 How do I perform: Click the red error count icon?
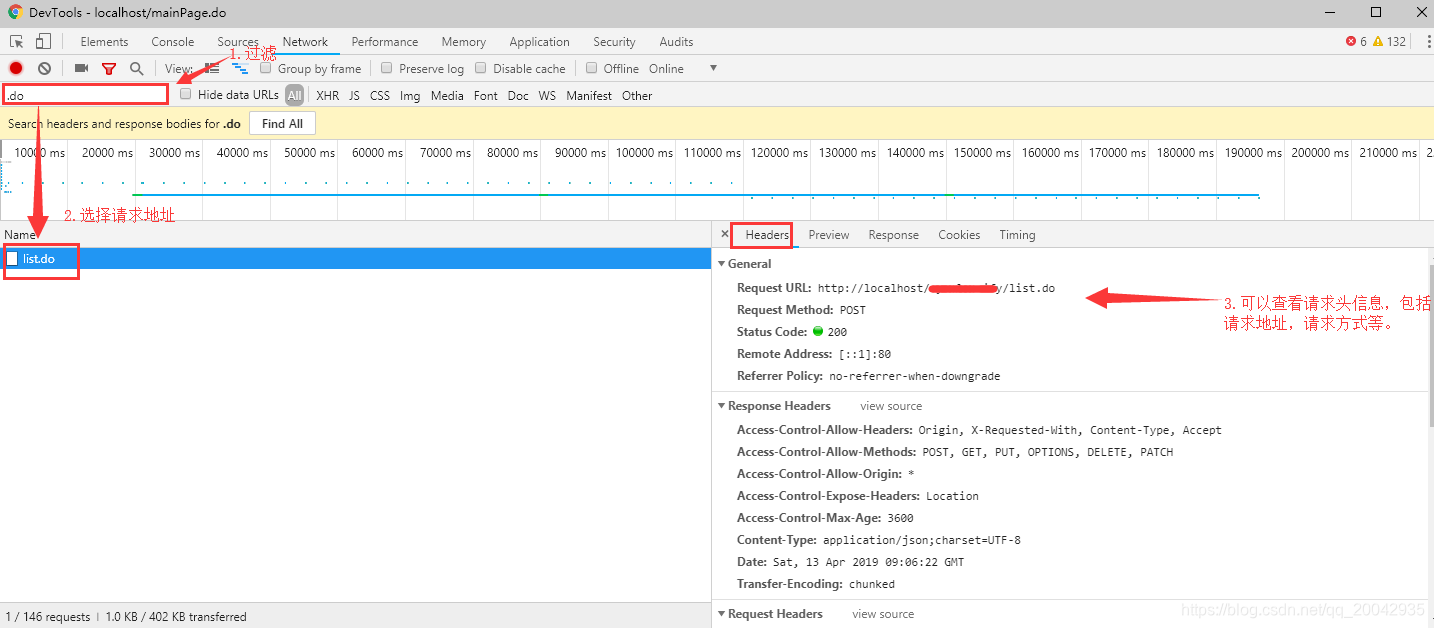click(x=1351, y=41)
